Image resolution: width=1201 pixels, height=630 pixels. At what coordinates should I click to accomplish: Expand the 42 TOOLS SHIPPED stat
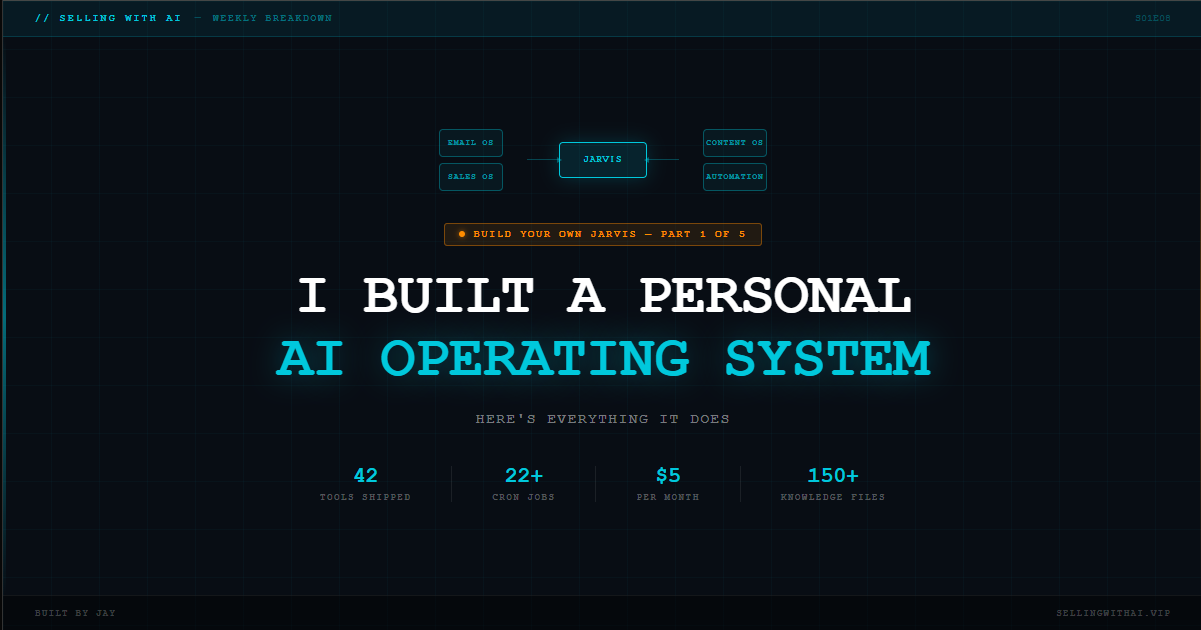tap(365, 483)
